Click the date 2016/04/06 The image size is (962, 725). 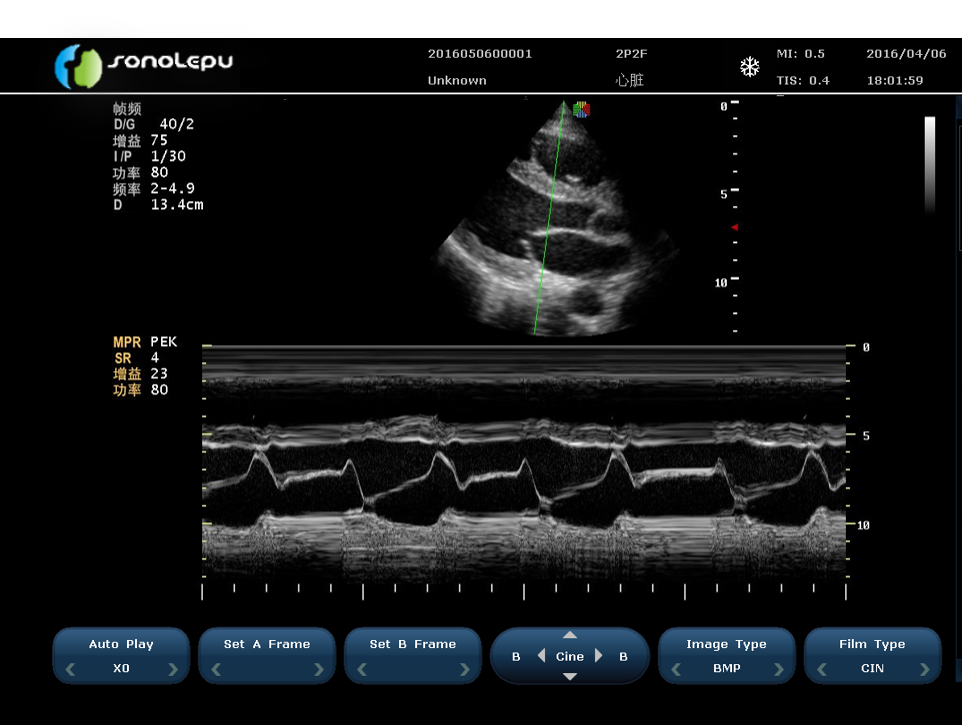coord(906,54)
